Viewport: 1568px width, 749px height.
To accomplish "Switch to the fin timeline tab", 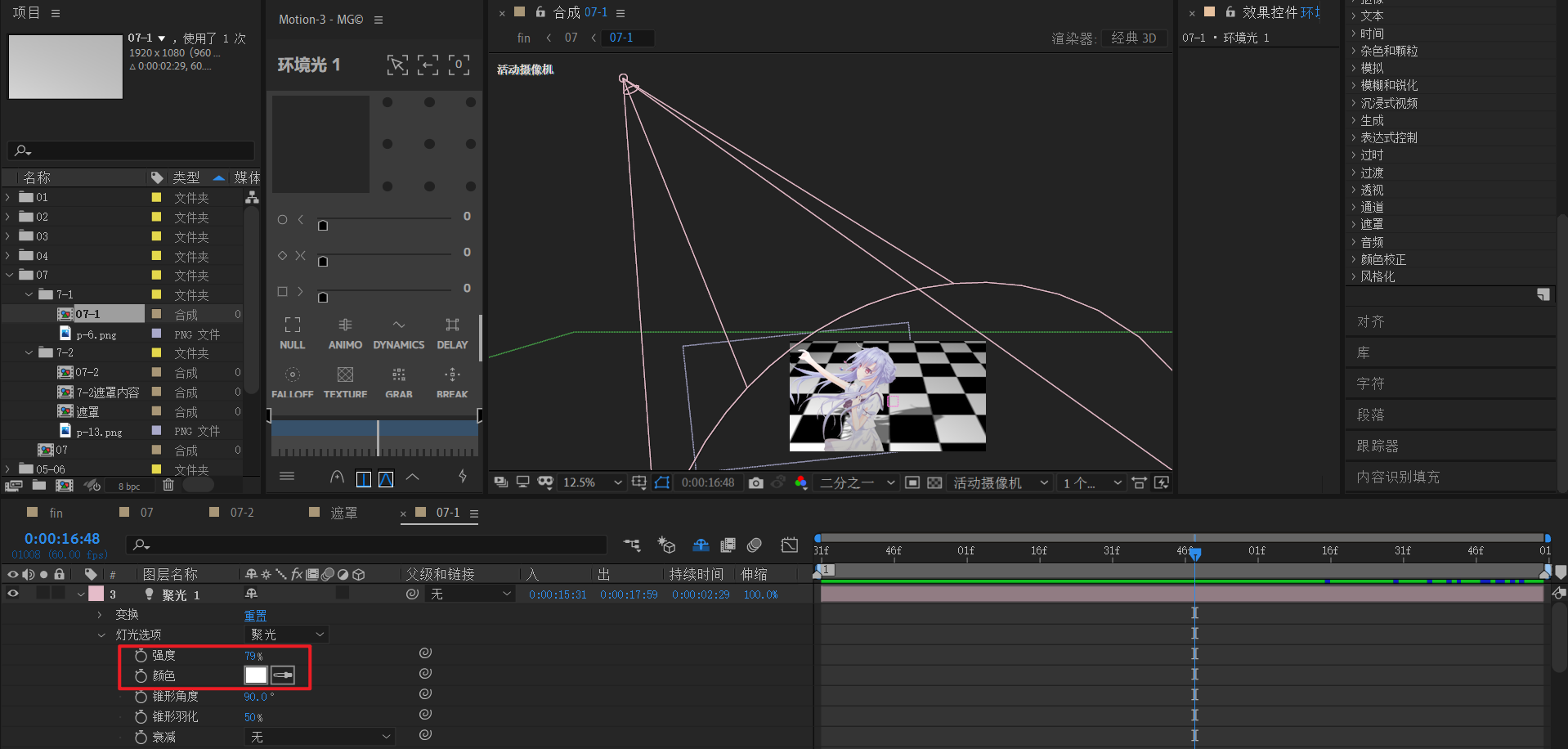I will 56,513.
